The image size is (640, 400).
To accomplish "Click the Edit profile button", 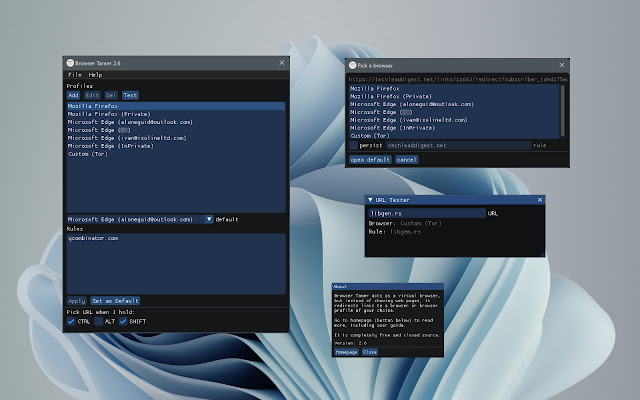I will 92,95.
